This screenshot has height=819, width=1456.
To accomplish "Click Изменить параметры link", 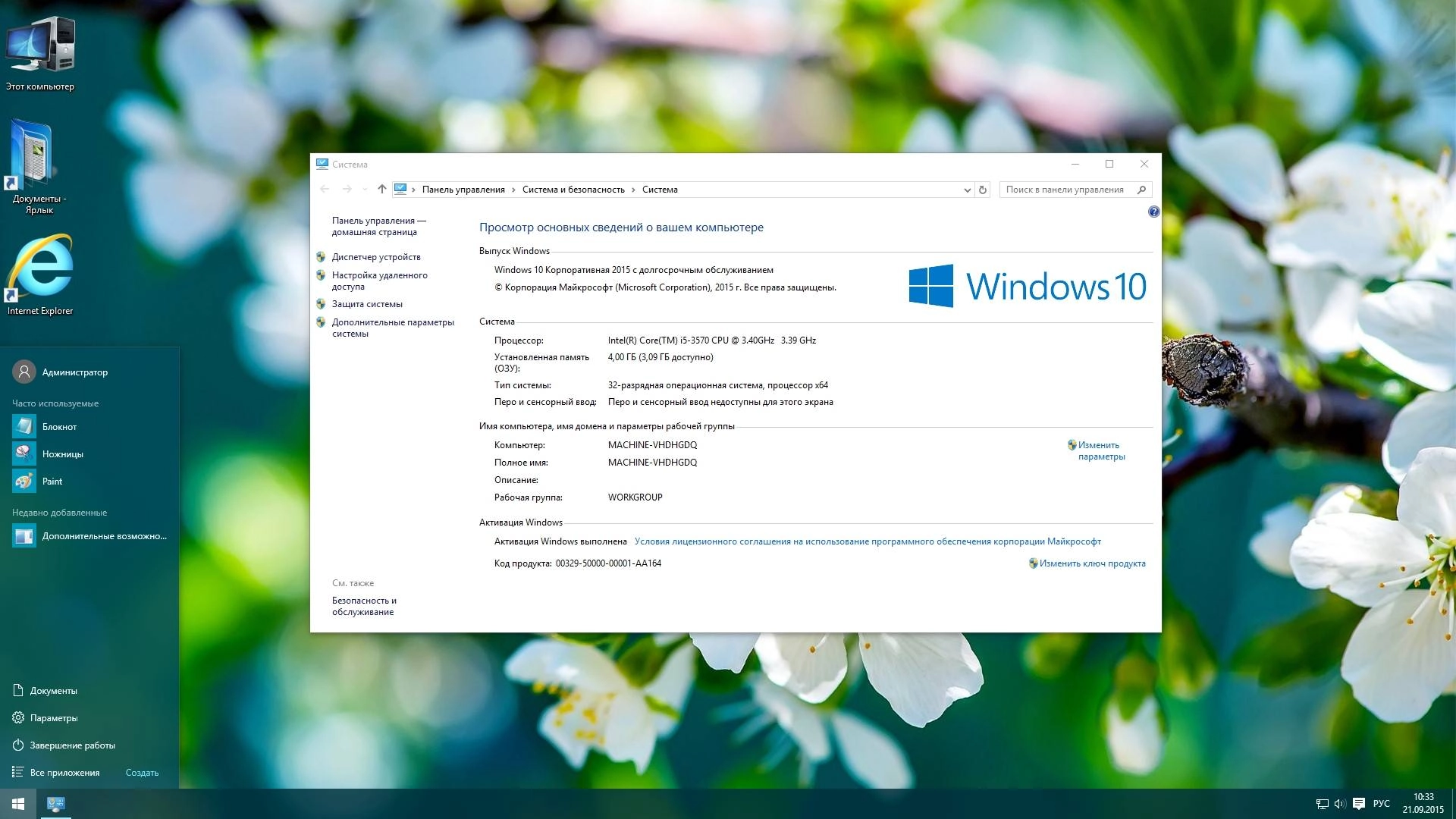I will (x=1101, y=450).
